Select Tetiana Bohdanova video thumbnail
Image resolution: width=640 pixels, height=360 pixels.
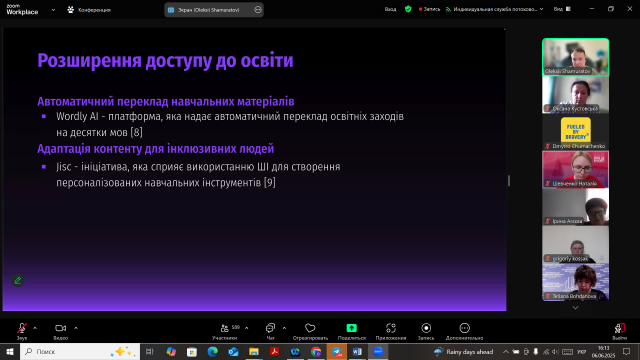point(576,282)
